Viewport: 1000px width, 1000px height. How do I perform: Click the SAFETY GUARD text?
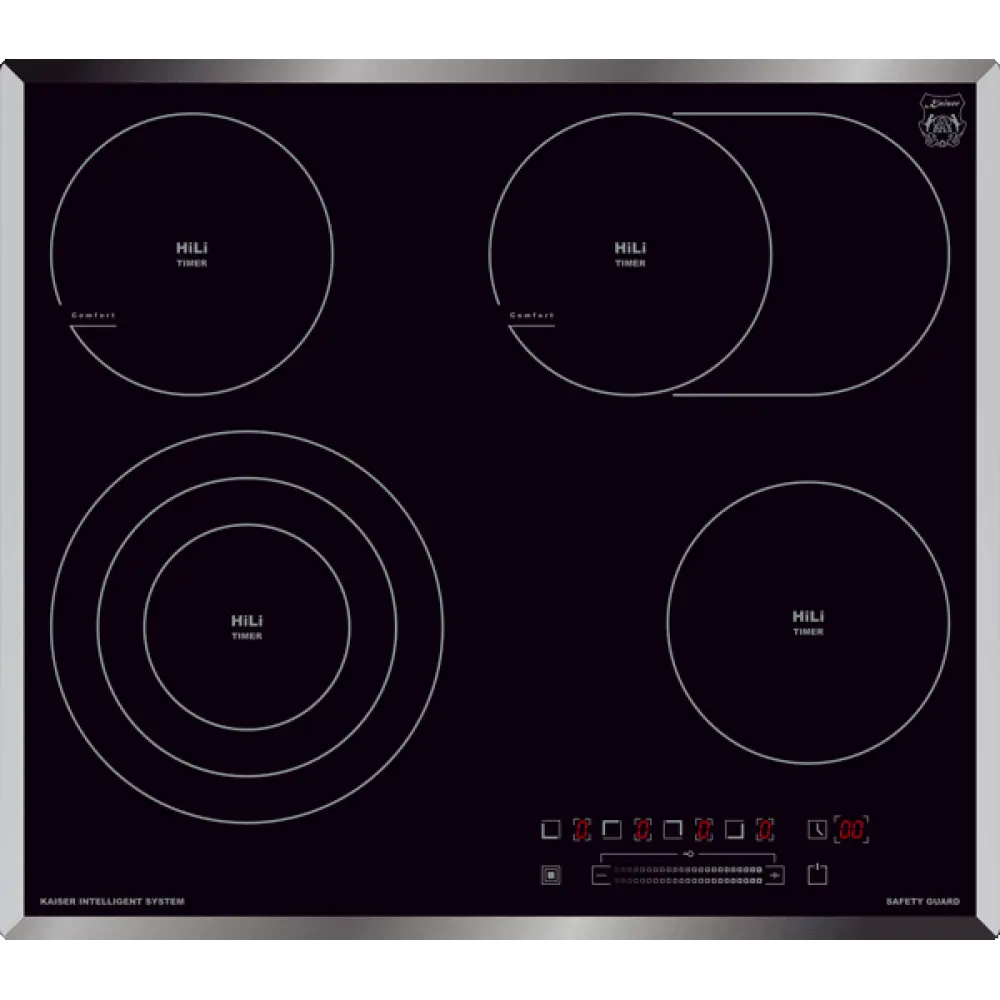pos(923,901)
